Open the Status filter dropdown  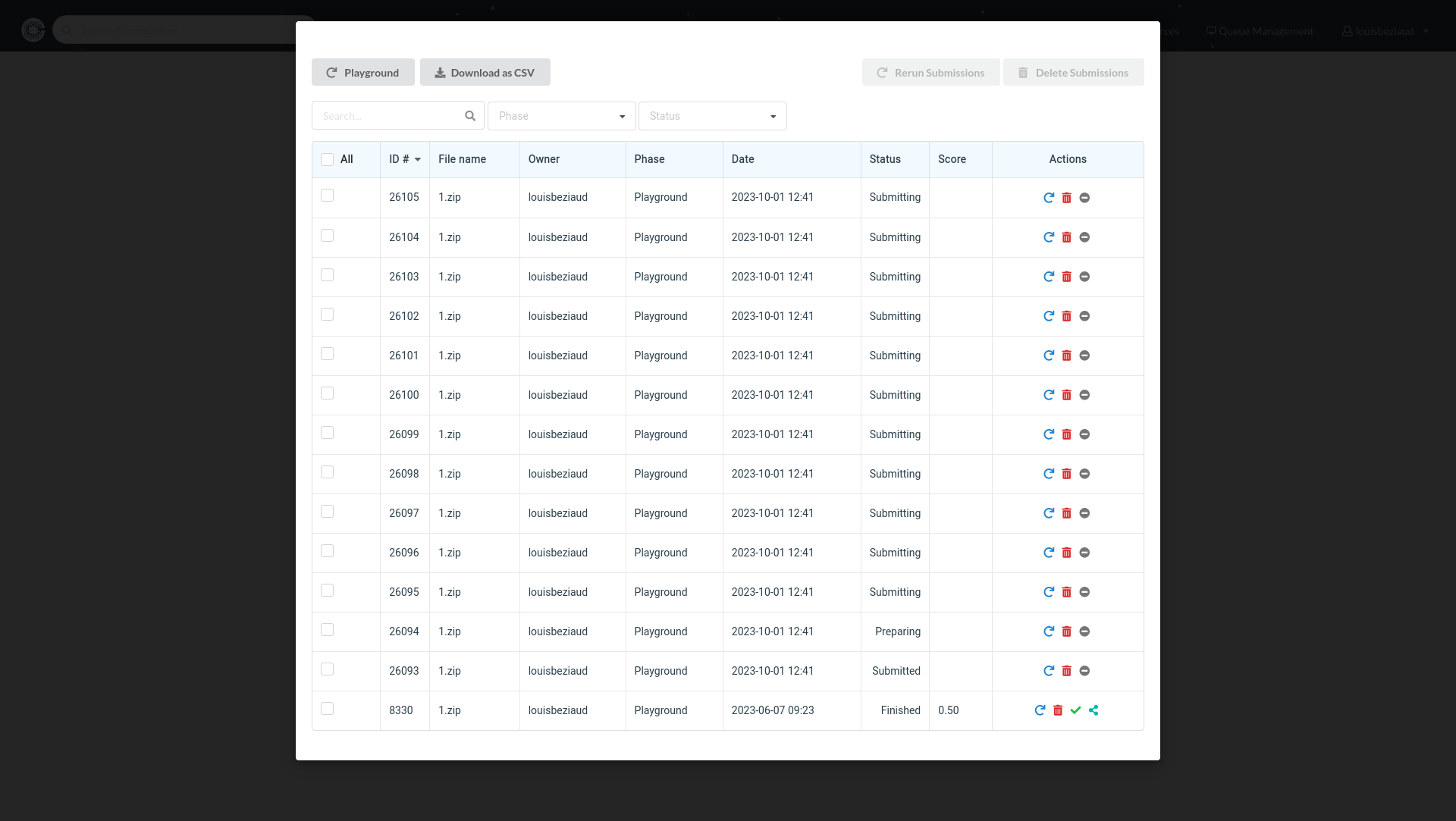pos(712,116)
